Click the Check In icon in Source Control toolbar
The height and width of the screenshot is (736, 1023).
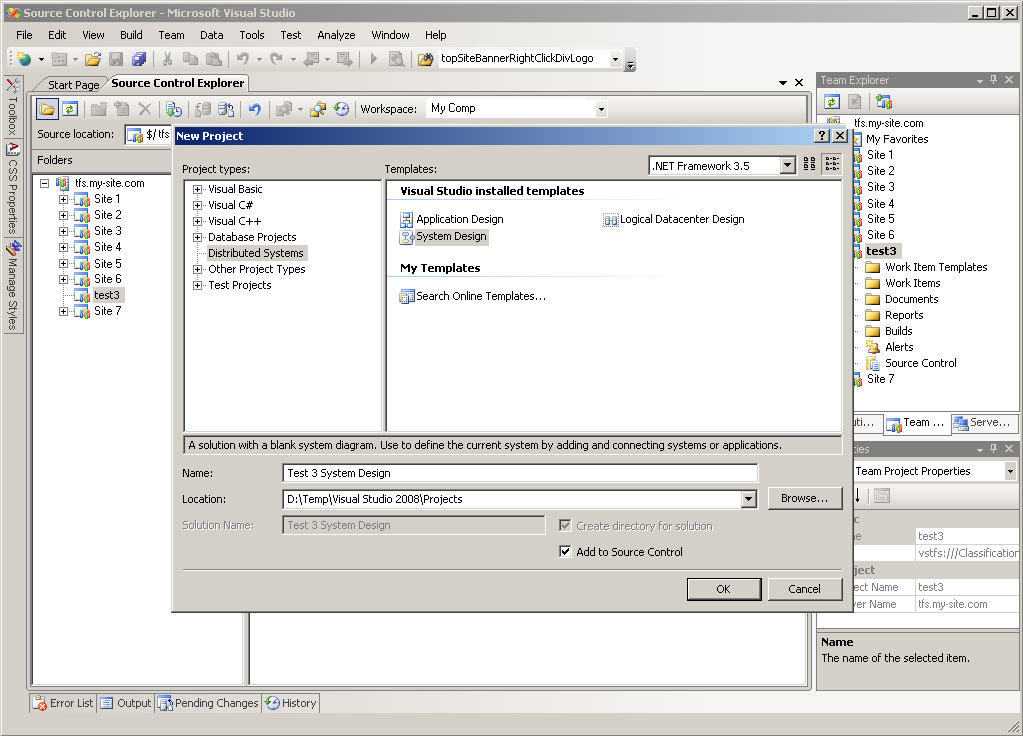click(x=226, y=109)
